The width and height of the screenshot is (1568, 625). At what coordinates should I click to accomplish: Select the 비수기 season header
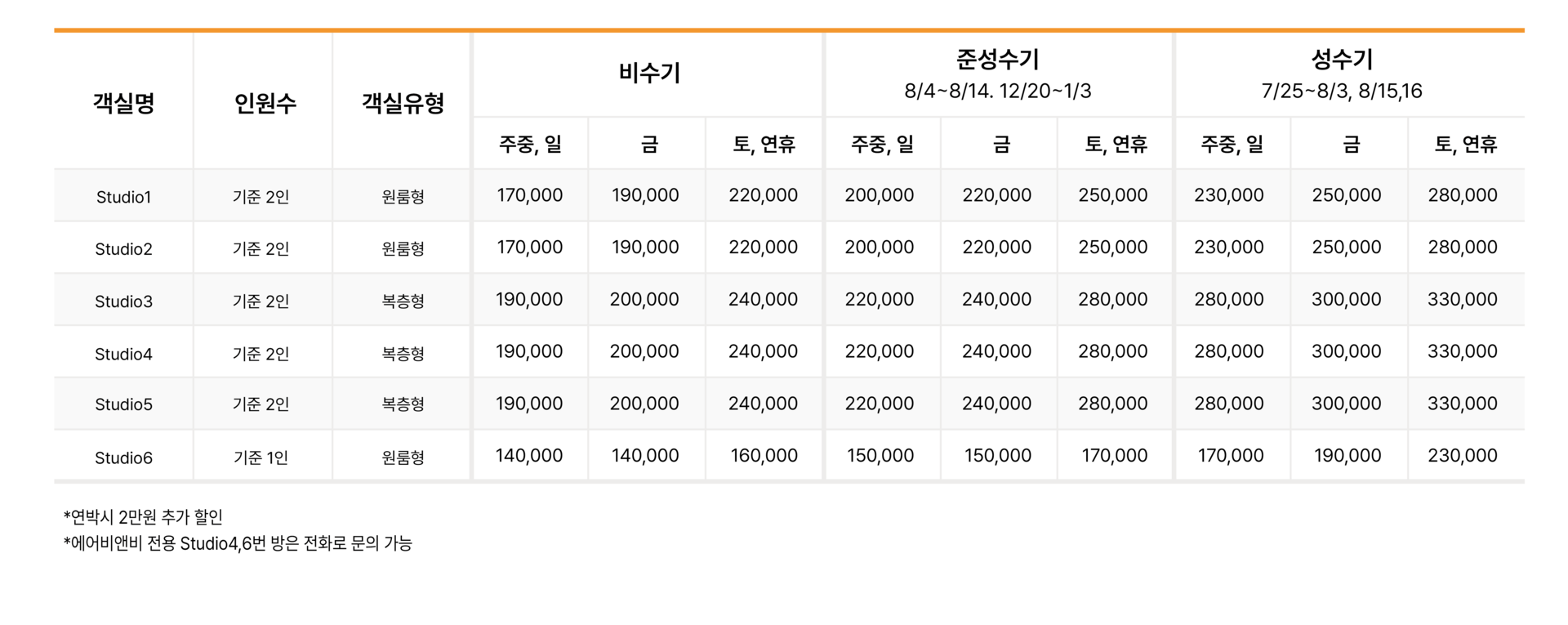(649, 73)
